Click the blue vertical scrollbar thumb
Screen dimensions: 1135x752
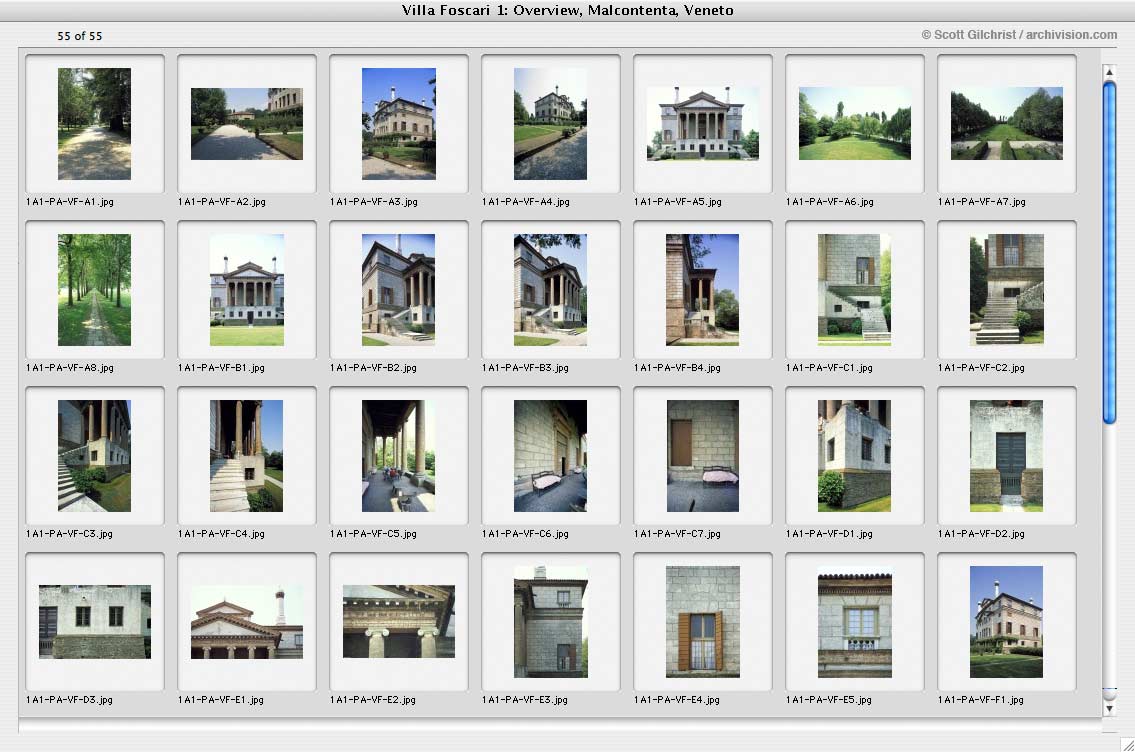[1109, 253]
